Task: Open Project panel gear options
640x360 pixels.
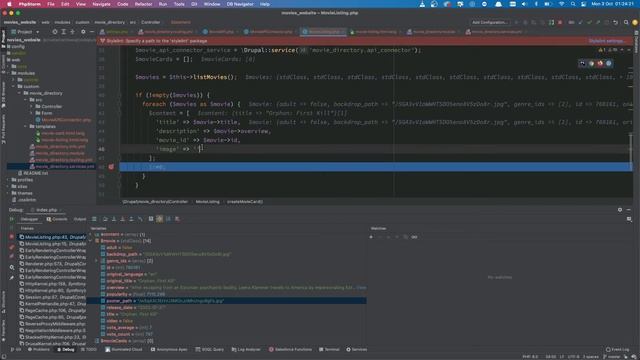Action: pos(83,32)
